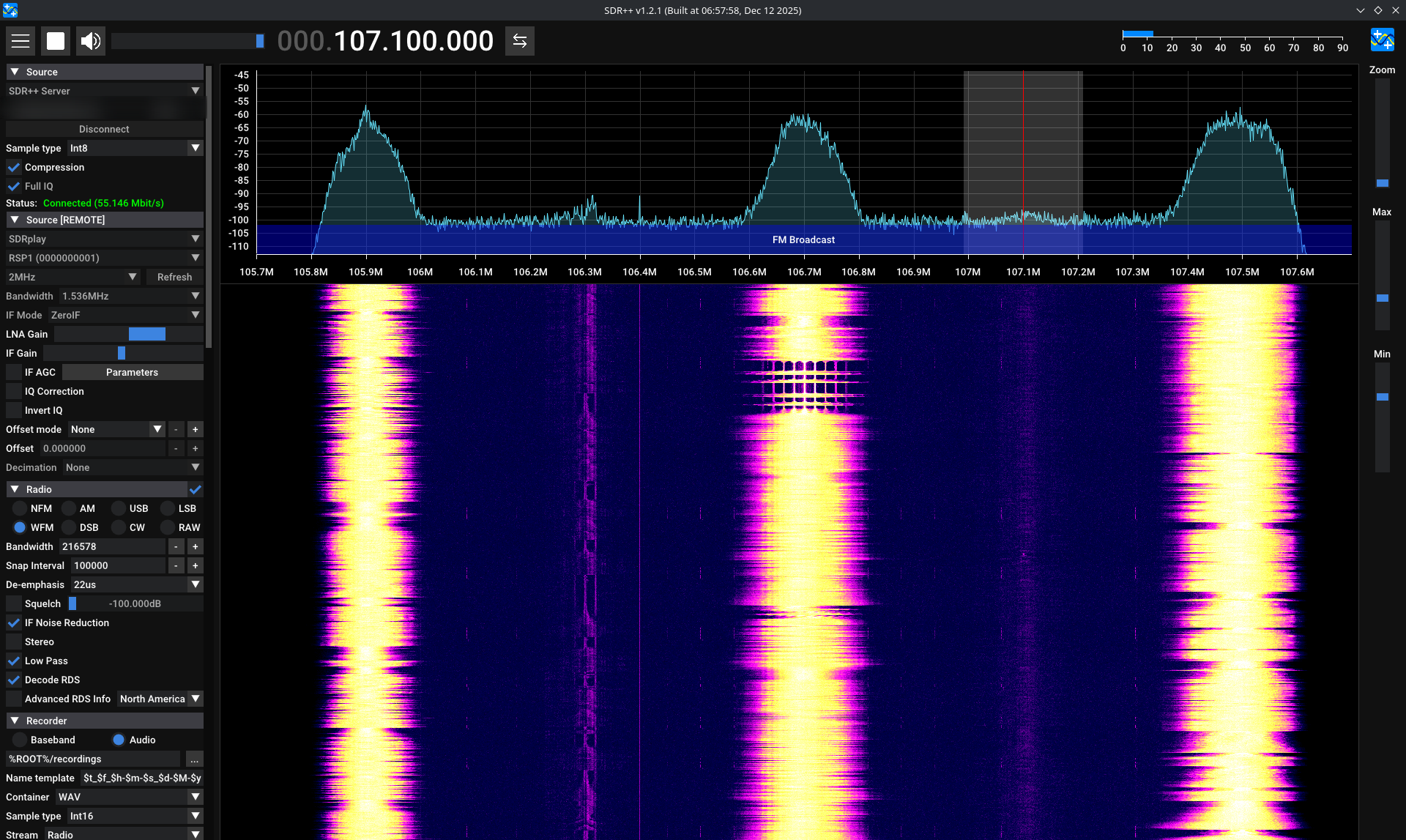Disable IF Noise Reduction
The image size is (1406, 840).
(14, 623)
